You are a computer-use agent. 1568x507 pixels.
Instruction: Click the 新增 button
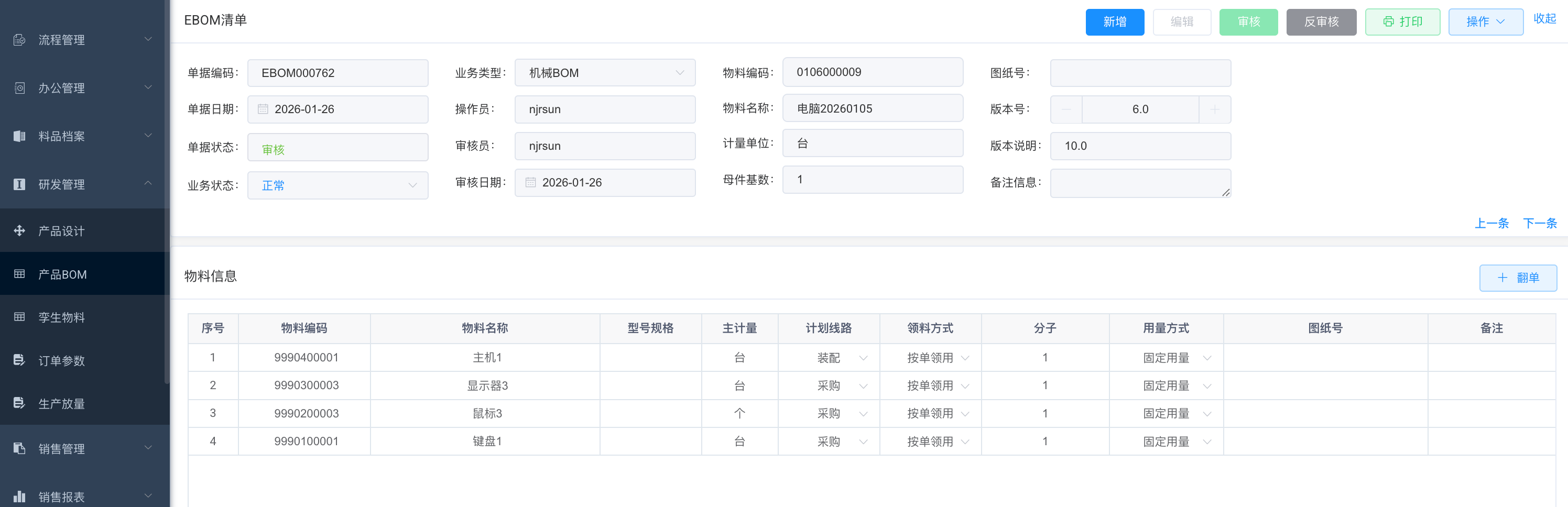[x=1115, y=22]
